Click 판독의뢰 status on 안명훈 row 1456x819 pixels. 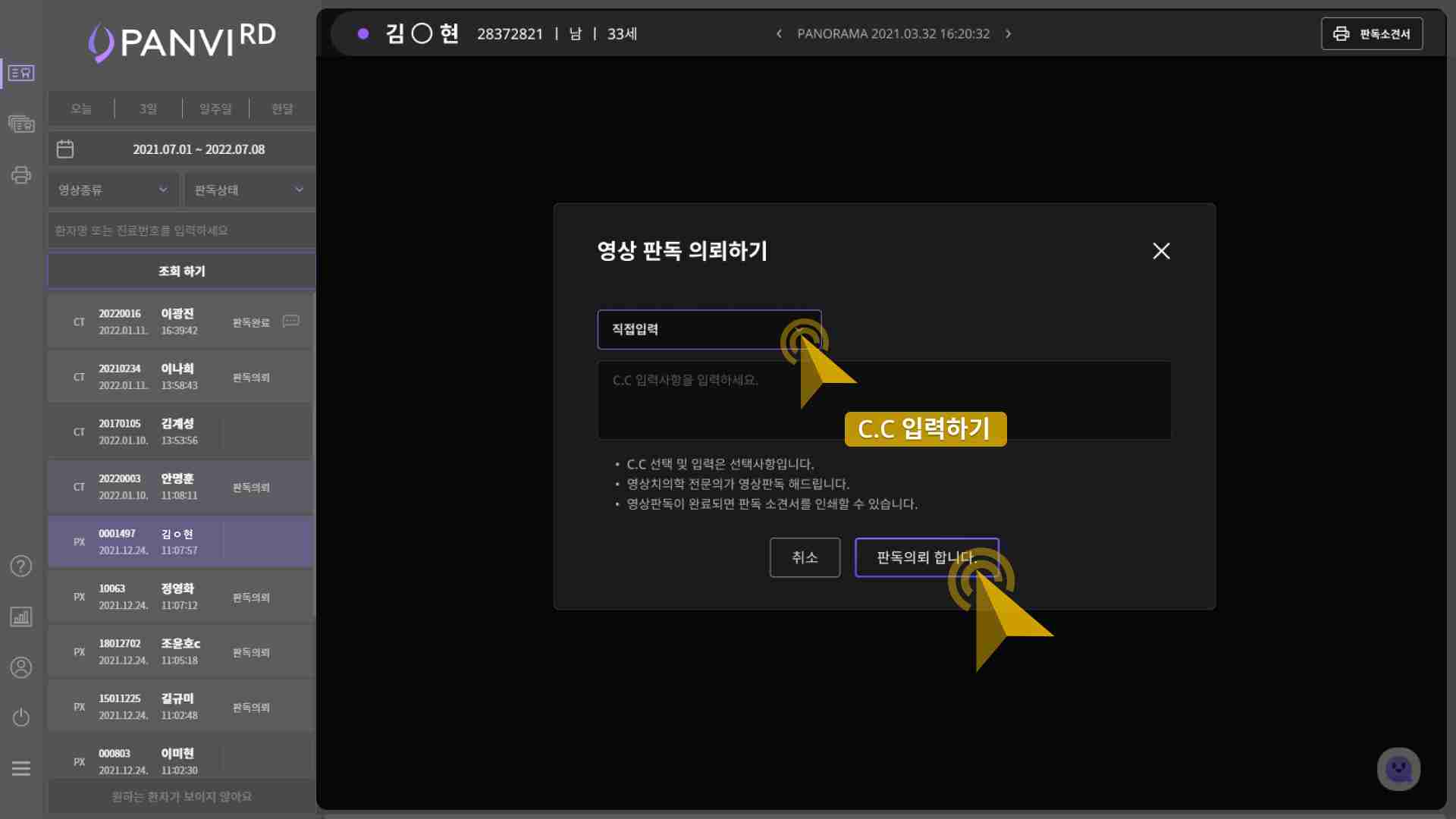pos(251,487)
